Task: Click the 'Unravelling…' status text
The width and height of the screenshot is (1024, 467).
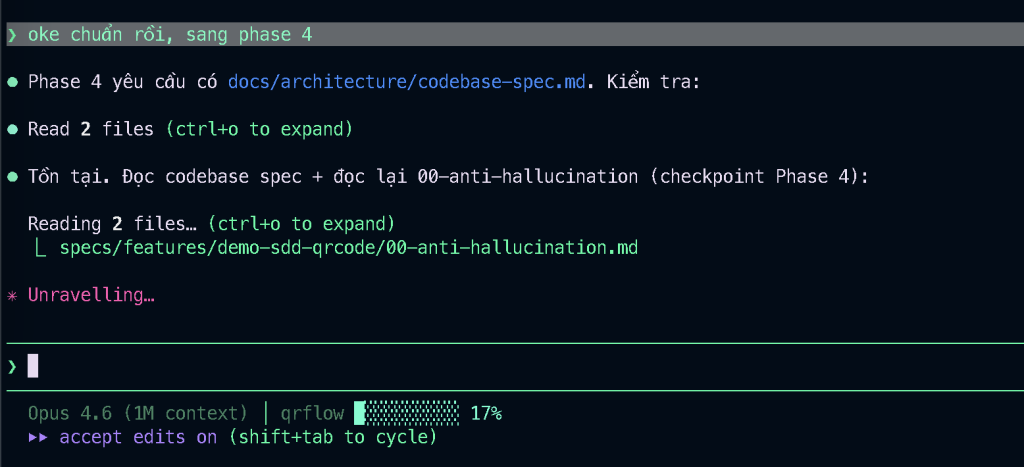Action: tap(91, 296)
